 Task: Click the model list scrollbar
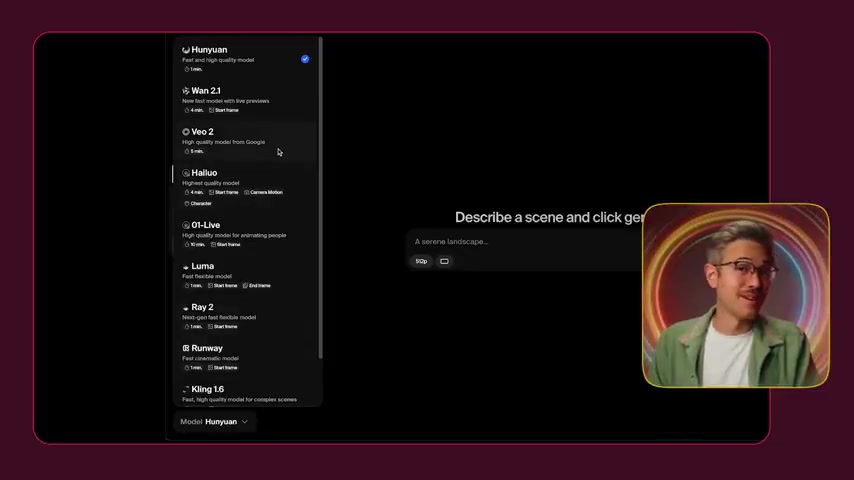(x=321, y=198)
